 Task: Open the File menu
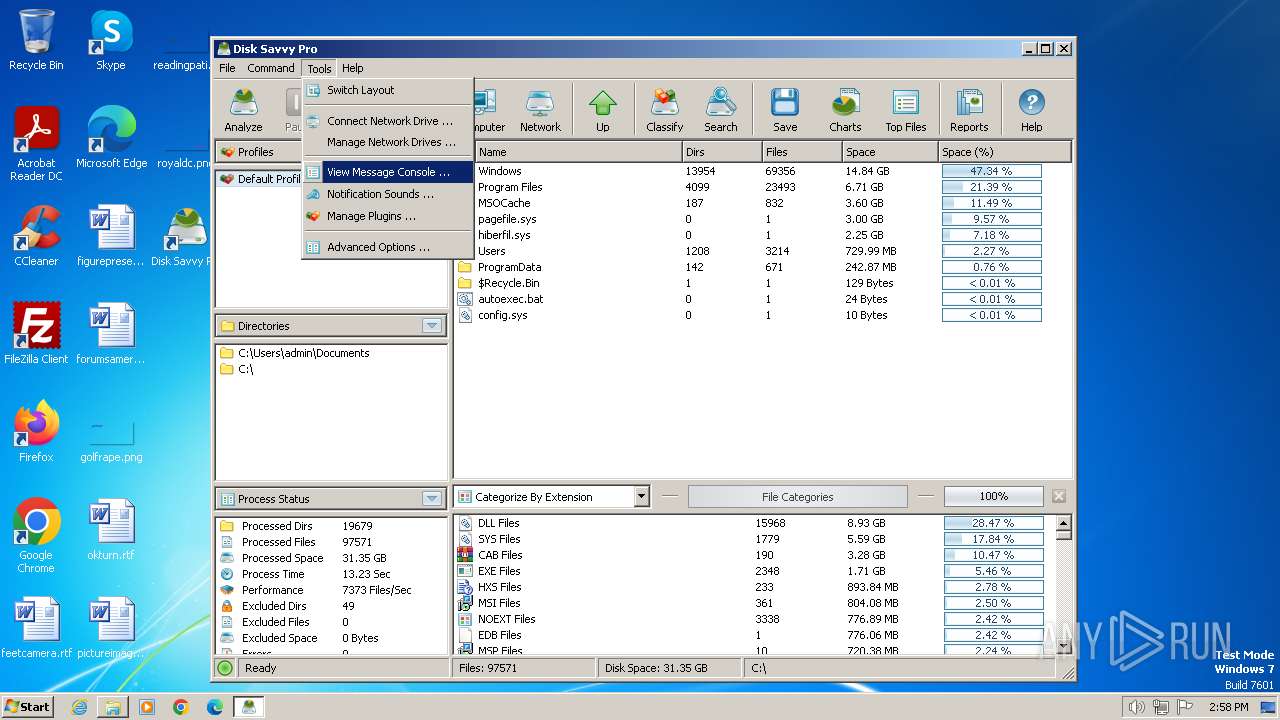tap(227, 68)
